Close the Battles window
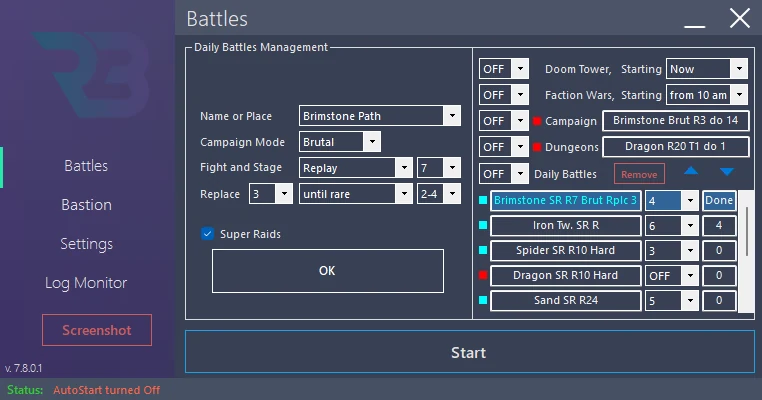Image resolution: width=762 pixels, height=400 pixels. coord(740,18)
